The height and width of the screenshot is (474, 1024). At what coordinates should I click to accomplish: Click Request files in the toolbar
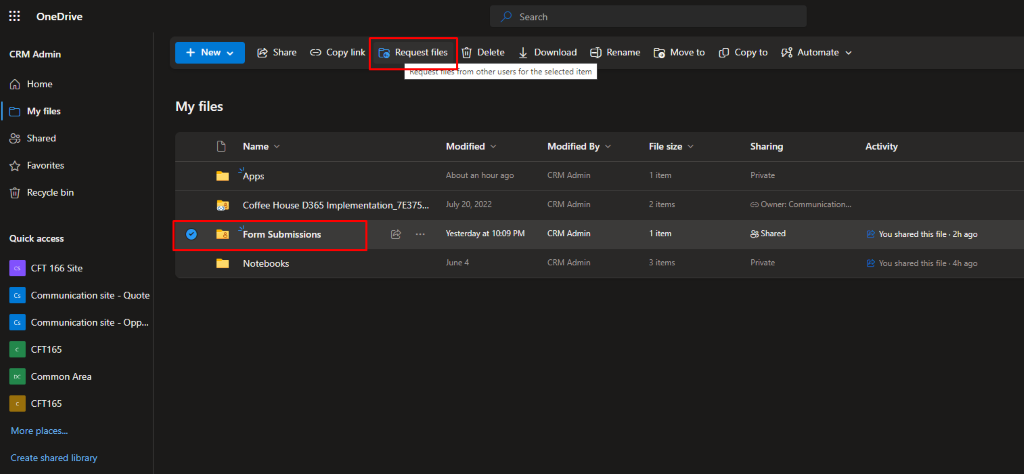click(x=412, y=53)
